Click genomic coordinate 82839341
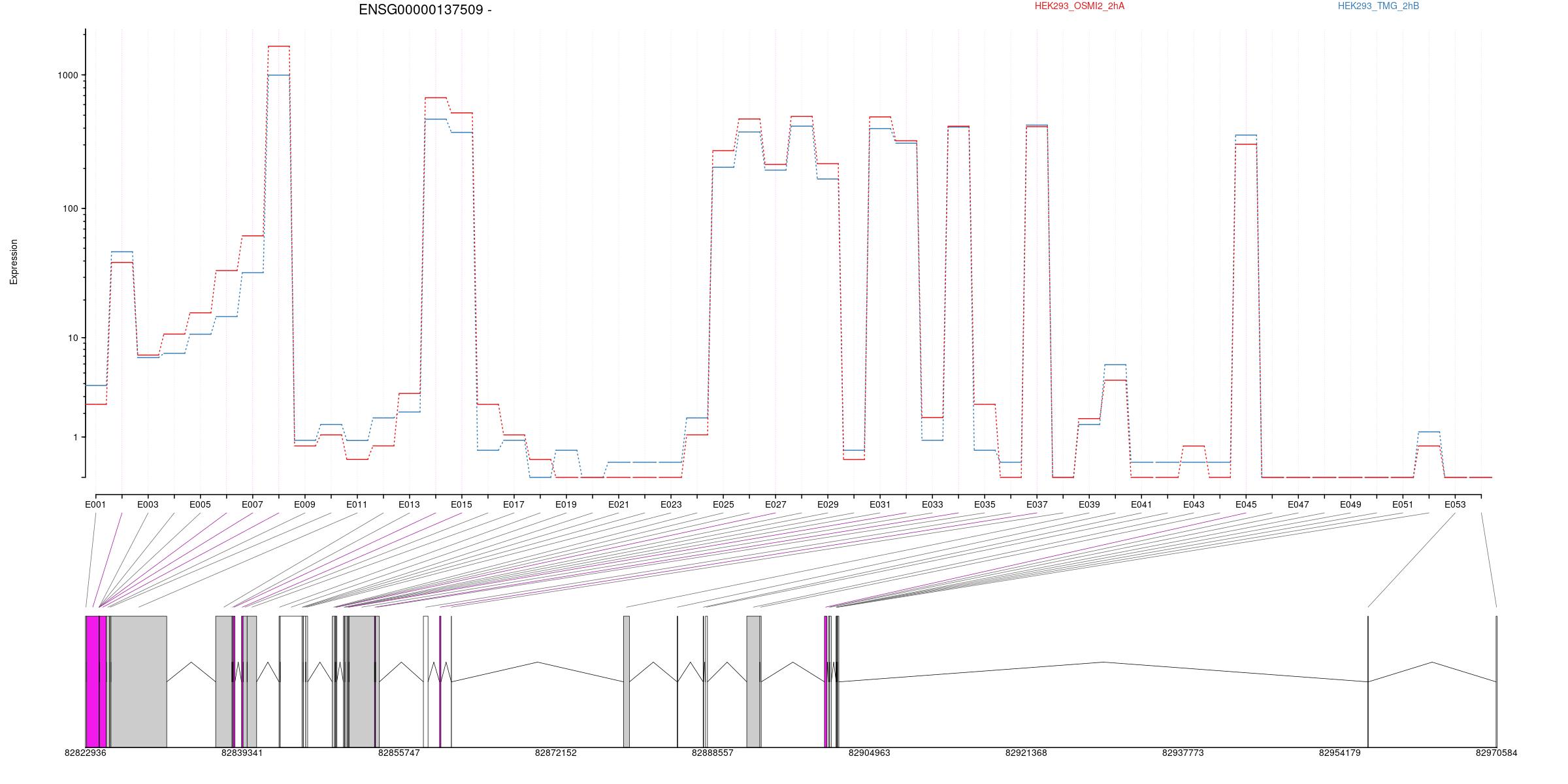The width and height of the screenshot is (1568, 784). tap(242, 753)
